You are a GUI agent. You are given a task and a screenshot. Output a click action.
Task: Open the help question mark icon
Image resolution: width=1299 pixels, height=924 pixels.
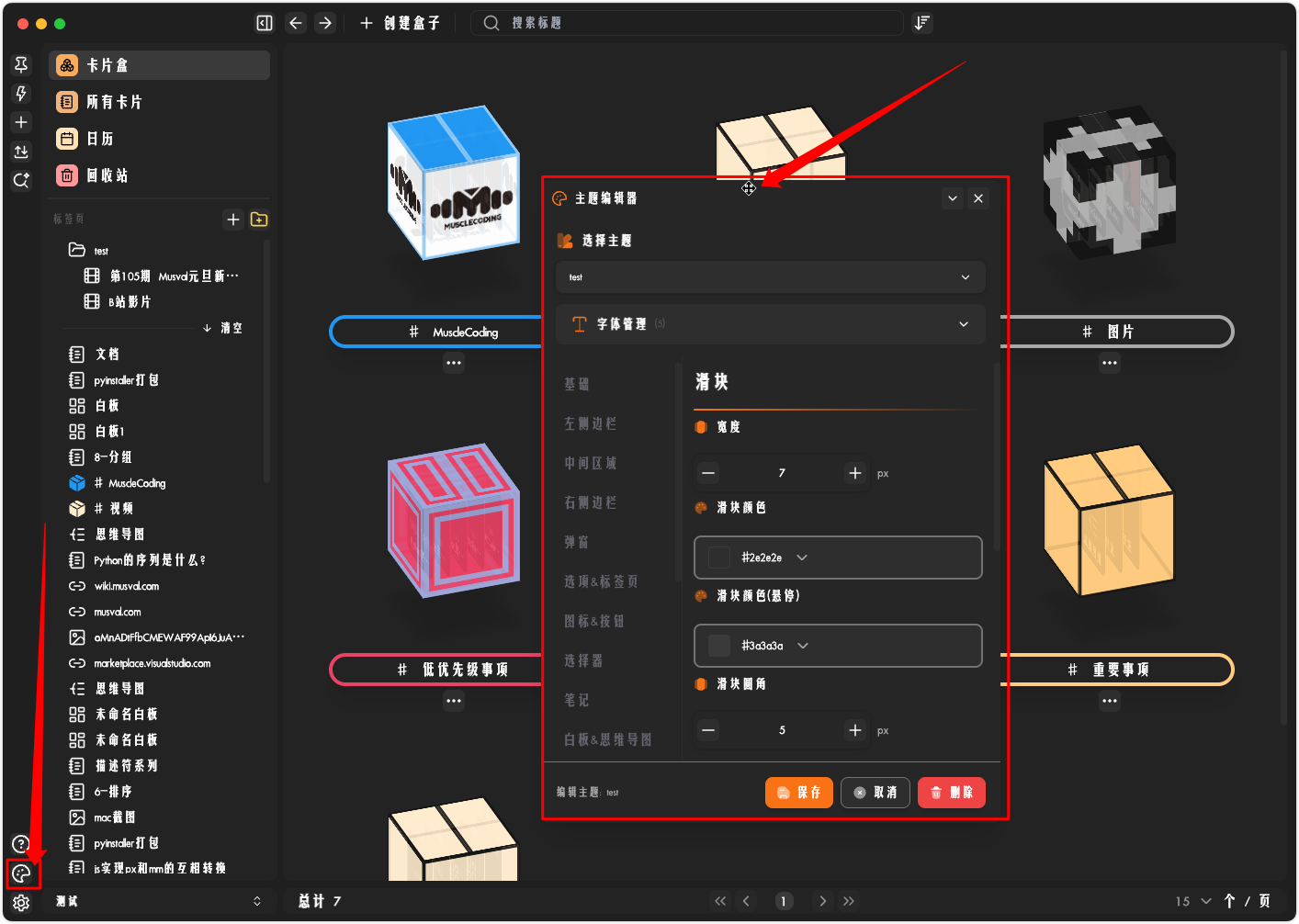click(21, 844)
